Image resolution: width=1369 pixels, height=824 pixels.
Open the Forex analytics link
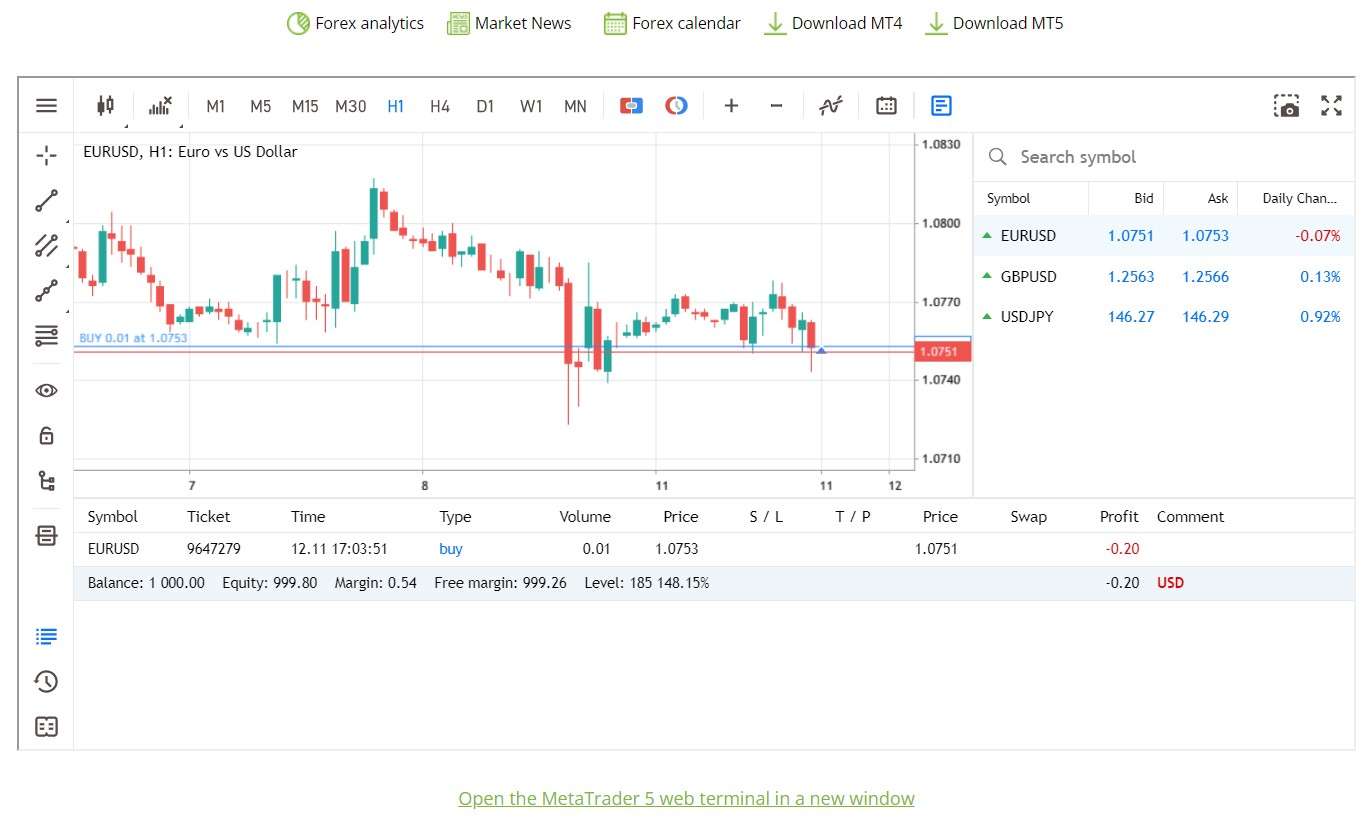click(355, 23)
